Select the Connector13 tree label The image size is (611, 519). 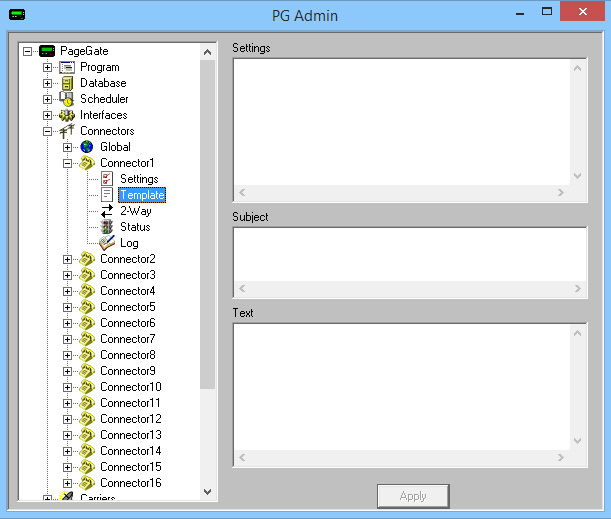131,434
